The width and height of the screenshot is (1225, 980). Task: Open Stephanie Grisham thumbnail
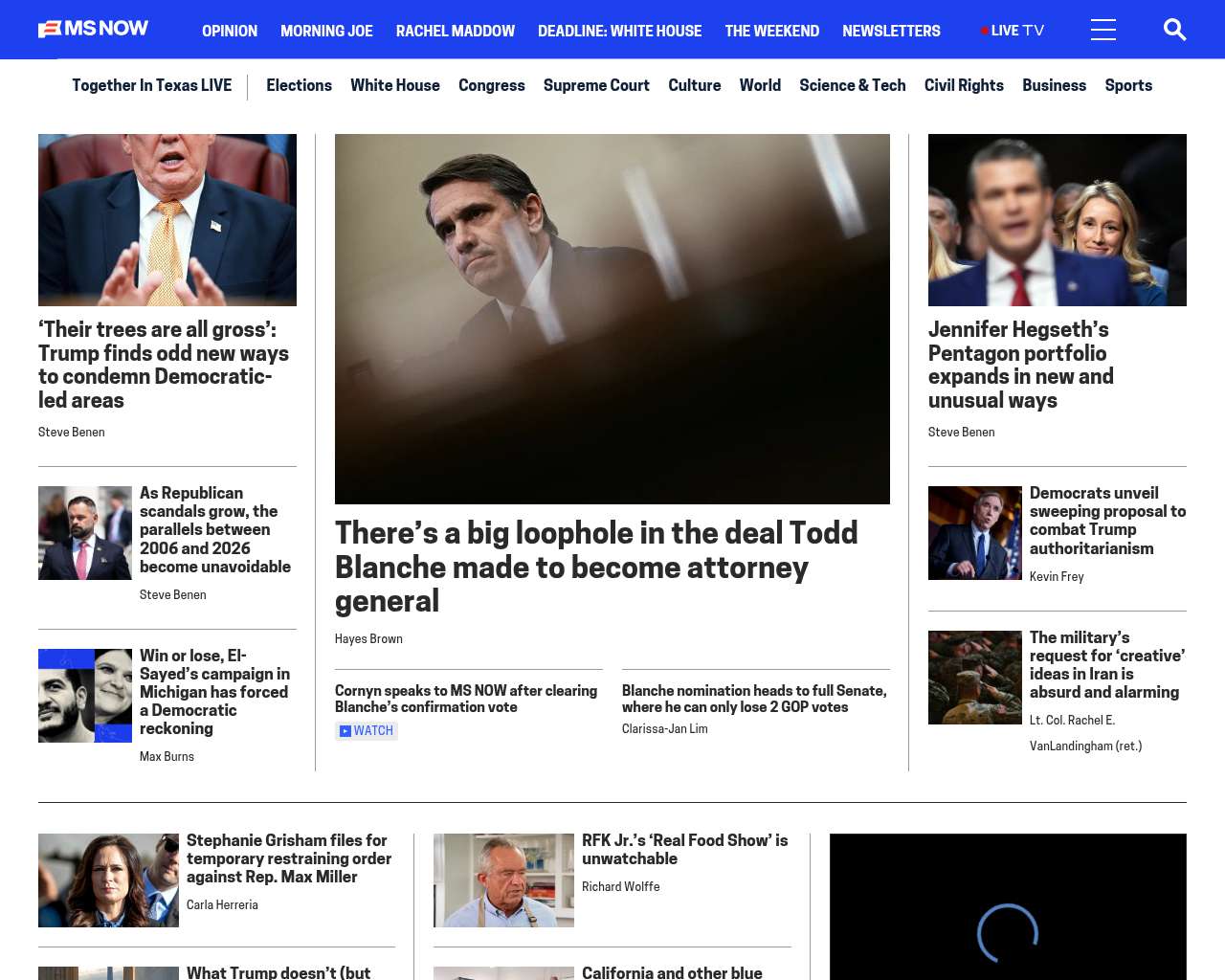[108, 880]
